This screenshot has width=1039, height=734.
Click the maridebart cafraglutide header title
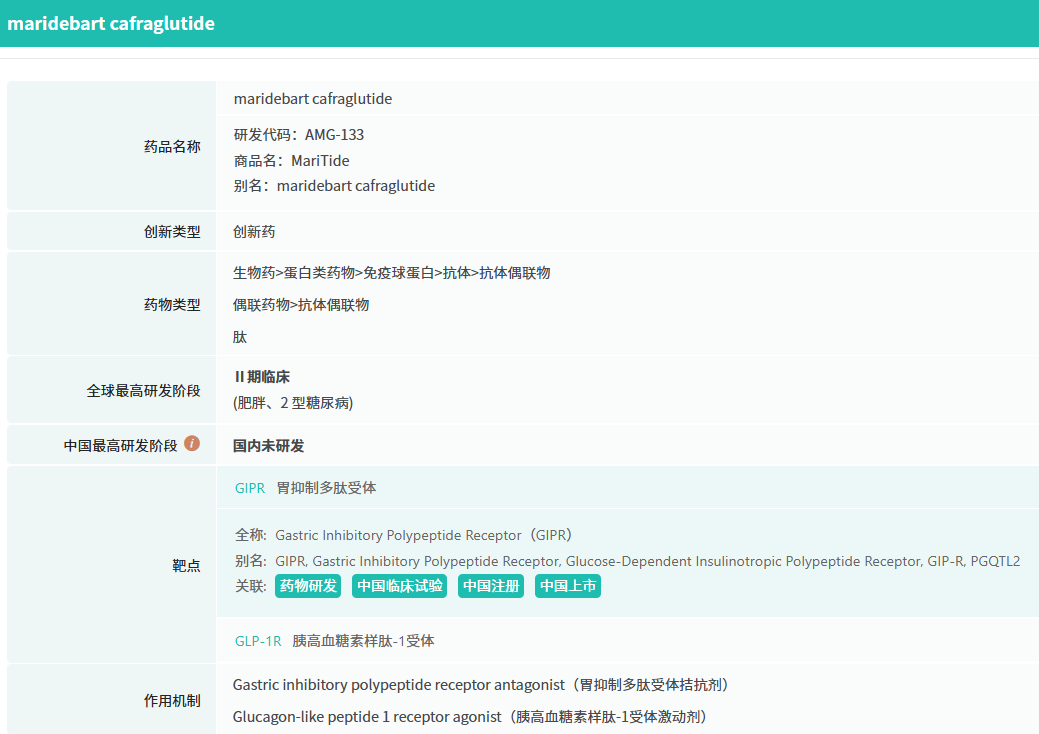(111, 24)
